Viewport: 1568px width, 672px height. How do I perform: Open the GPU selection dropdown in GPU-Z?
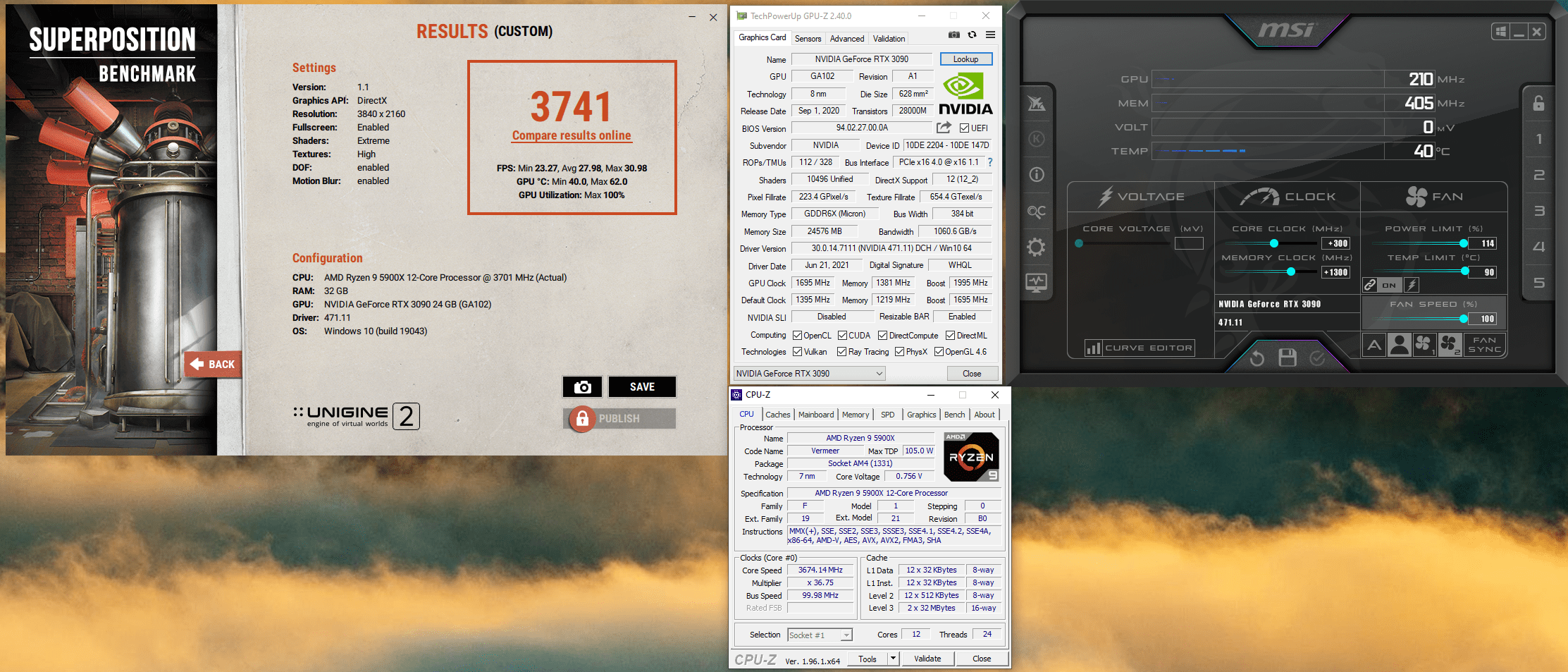coord(809,374)
